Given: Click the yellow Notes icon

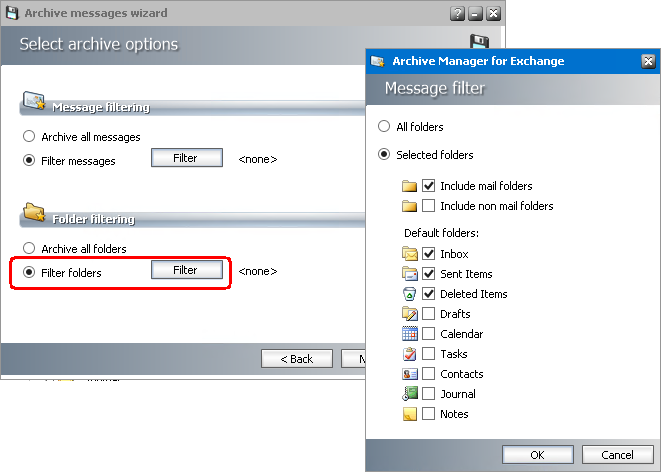Looking at the screenshot, I should (410, 414).
